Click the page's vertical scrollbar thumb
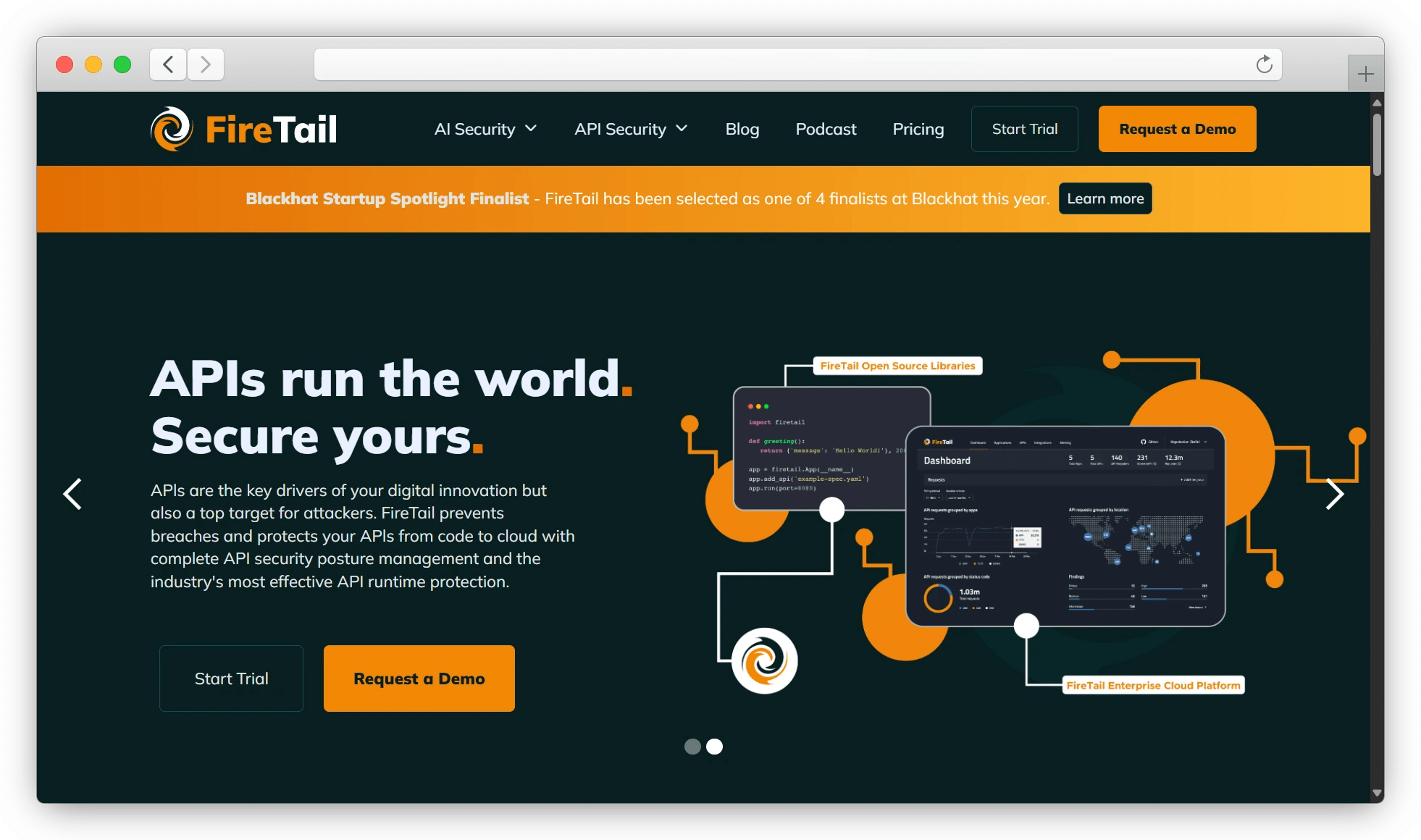This screenshot has width=1421, height=840. click(1377, 145)
